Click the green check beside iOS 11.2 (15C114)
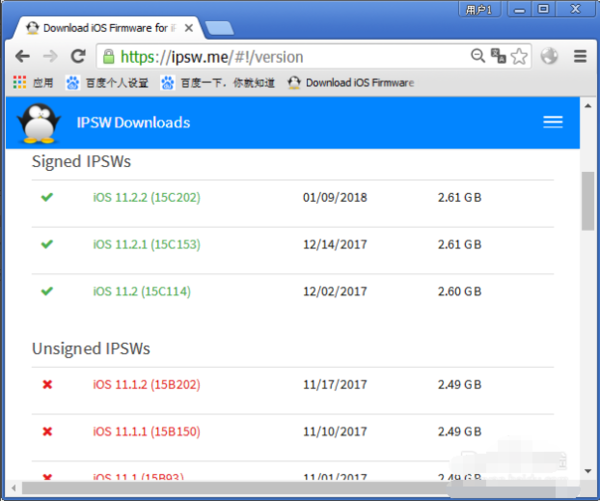The image size is (600, 501). tap(47, 291)
